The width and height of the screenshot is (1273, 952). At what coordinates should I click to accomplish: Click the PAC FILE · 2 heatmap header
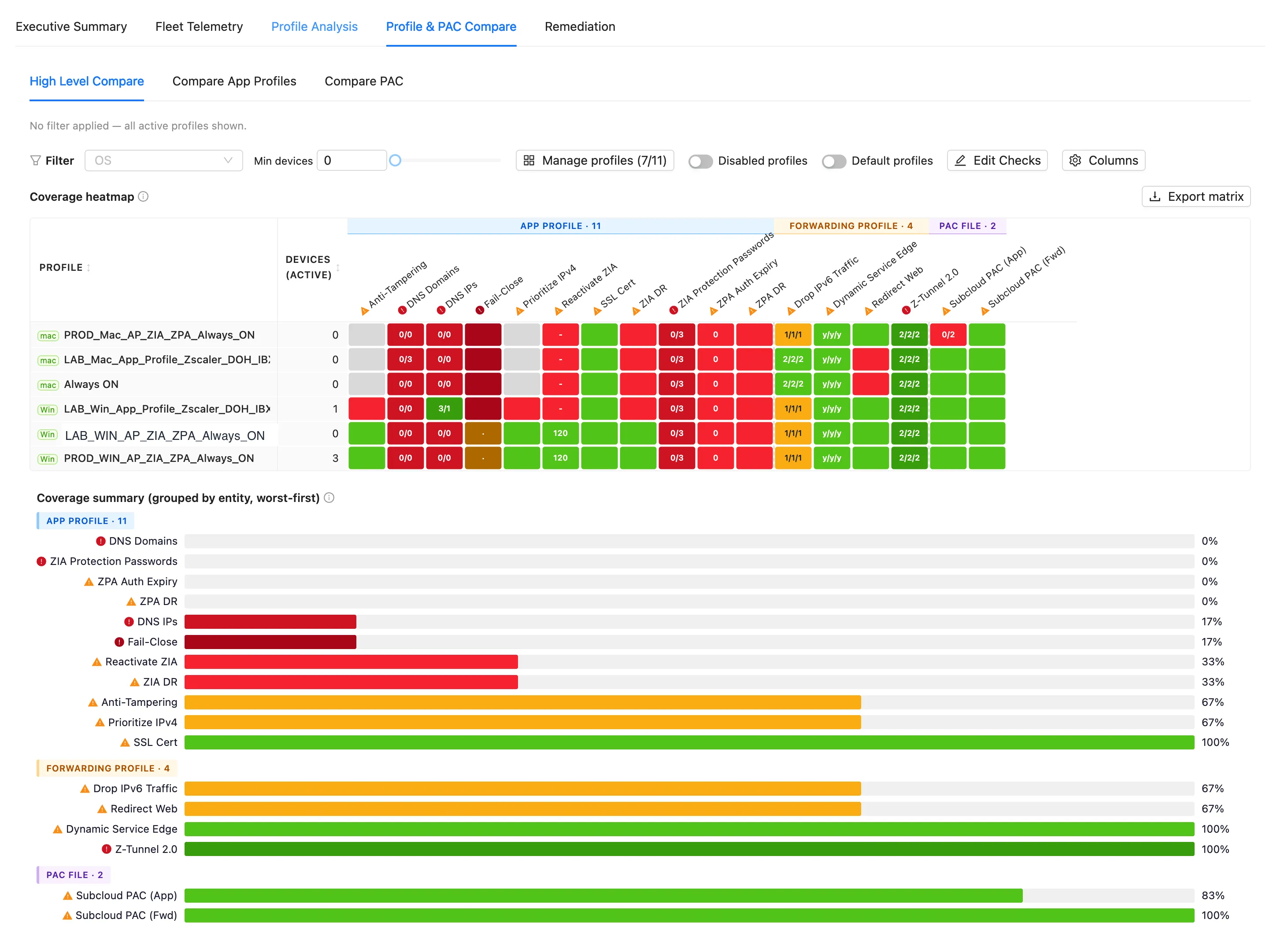pyautogui.click(x=967, y=226)
